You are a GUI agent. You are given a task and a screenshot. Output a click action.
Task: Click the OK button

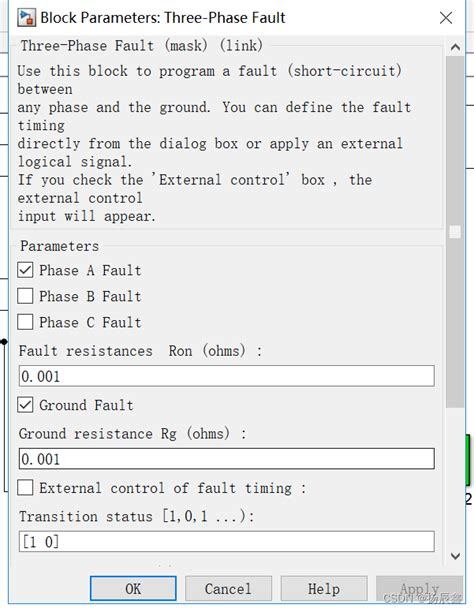click(x=133, y=589)
